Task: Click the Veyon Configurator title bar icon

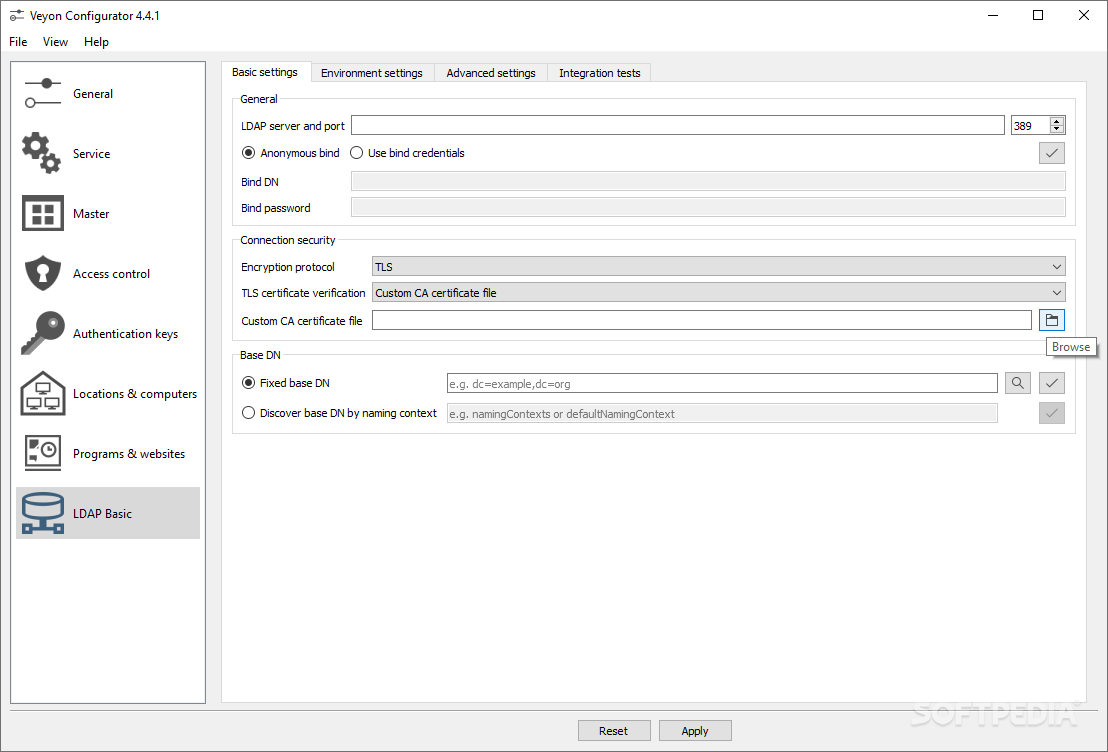Action: [16, 16]
